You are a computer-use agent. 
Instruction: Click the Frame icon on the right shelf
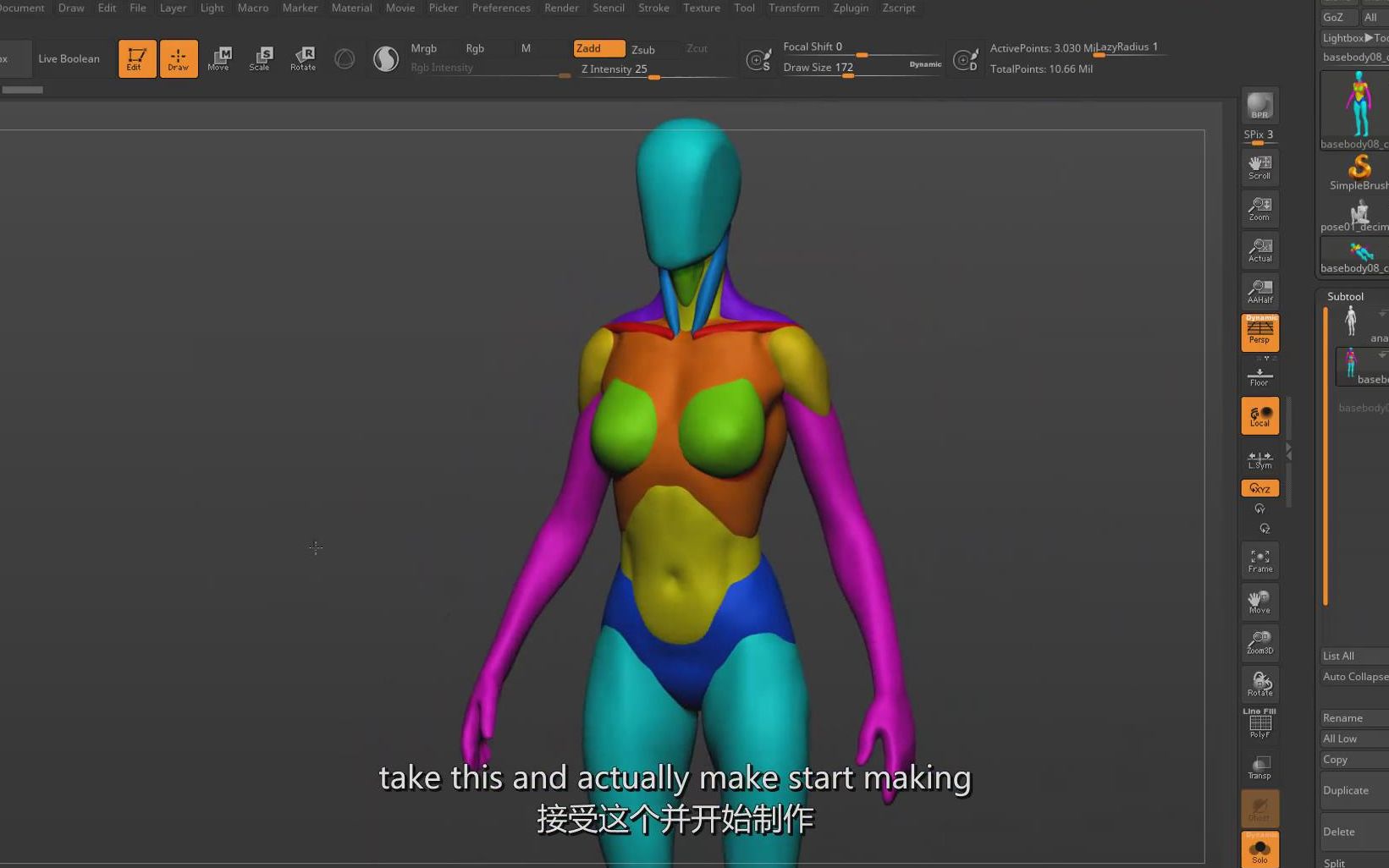coord(1259,559)
